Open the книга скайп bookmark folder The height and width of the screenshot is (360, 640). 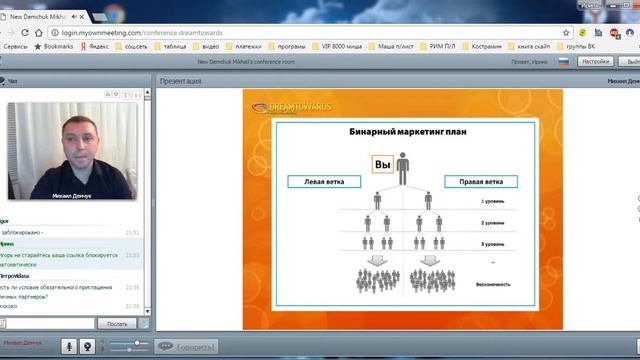click(529, 47)
